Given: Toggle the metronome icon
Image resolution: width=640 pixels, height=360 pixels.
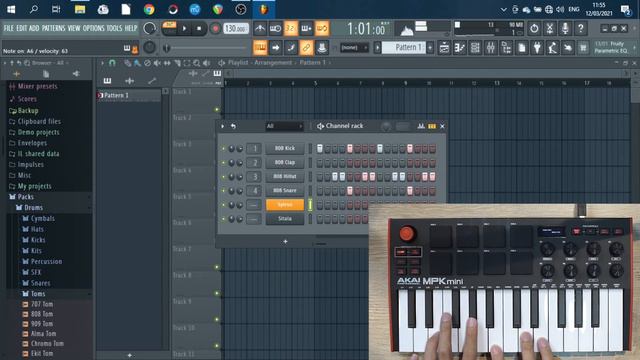Looking at the screenshot, I should pyautogui.click(x=260, y=28).
